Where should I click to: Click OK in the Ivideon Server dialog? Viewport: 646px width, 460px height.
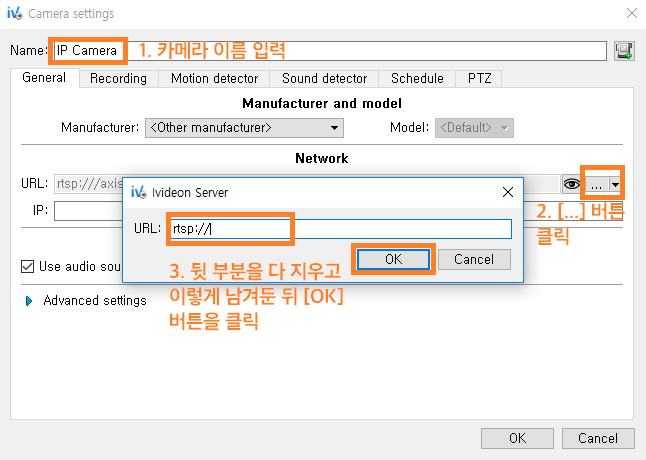[x=393, y=259]
